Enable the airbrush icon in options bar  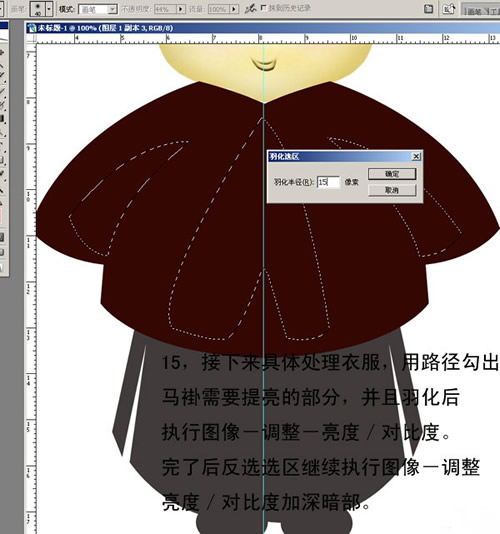pyautogui.click(x=250, y=9)
